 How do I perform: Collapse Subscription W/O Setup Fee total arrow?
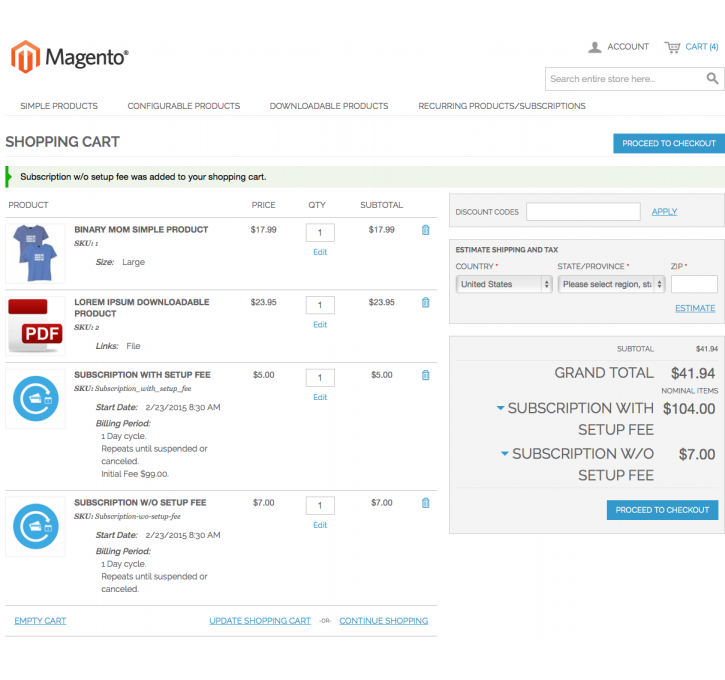pos(504,453)
